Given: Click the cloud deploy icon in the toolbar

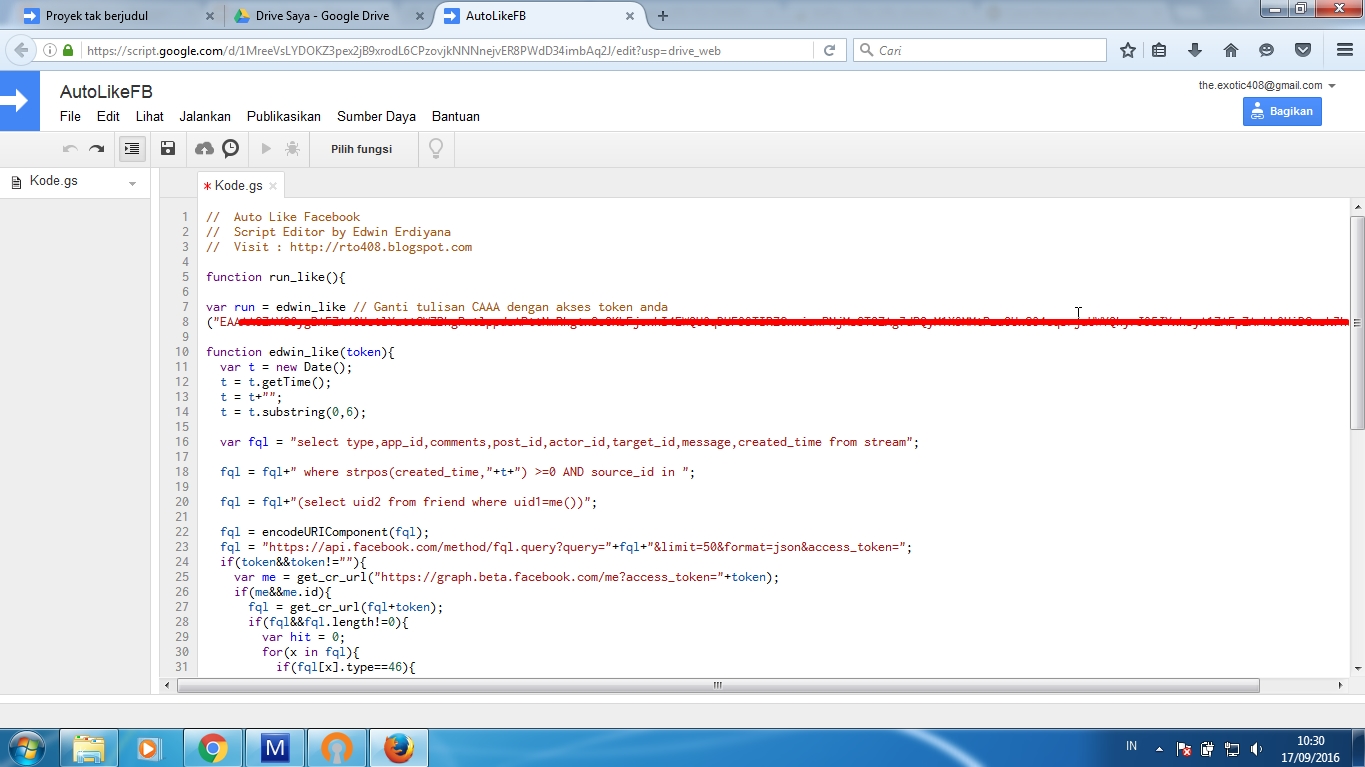Looking at the screenshot, I should coord(204,149).
